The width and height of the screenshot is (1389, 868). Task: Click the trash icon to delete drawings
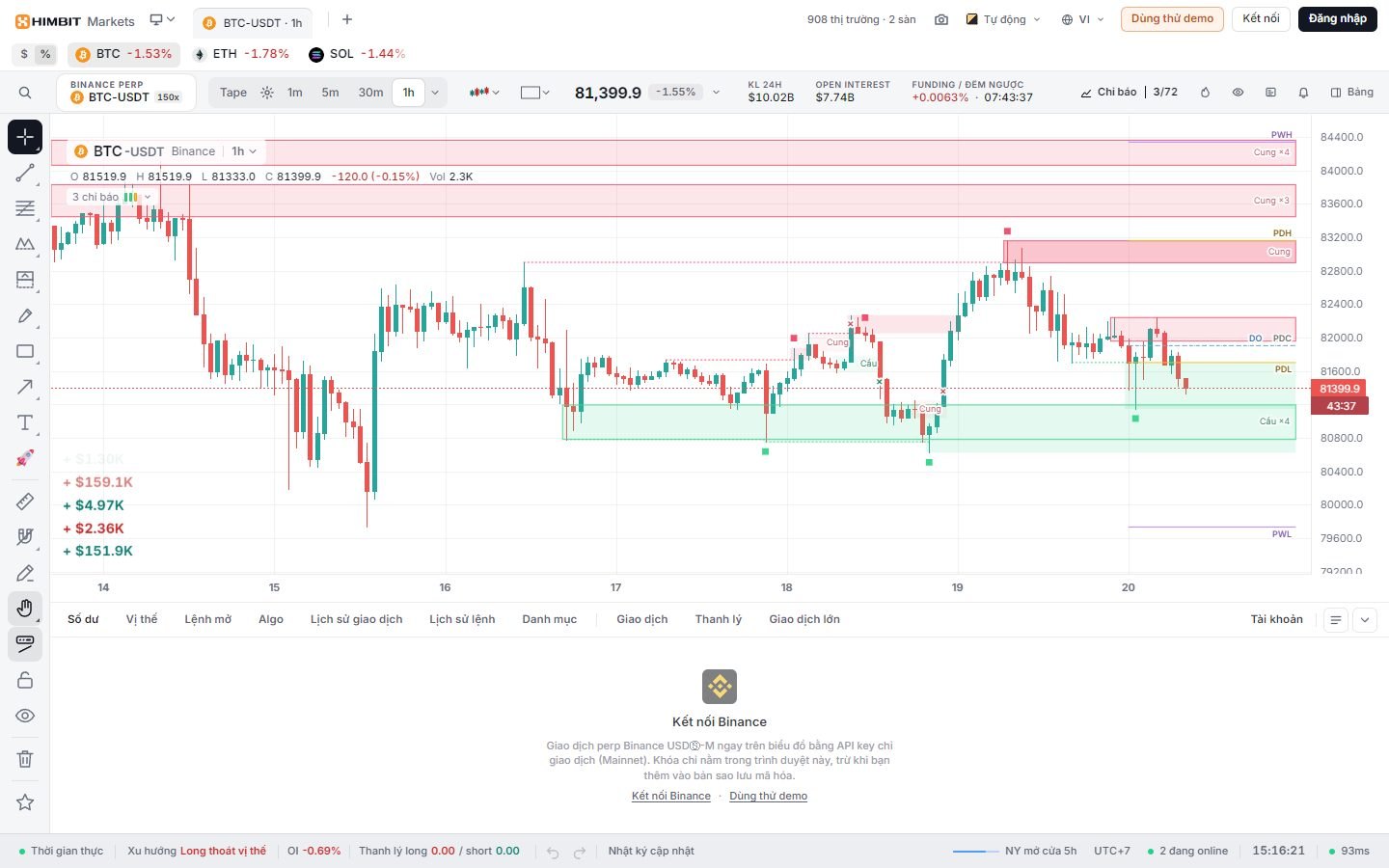click(x=25, y=759)
